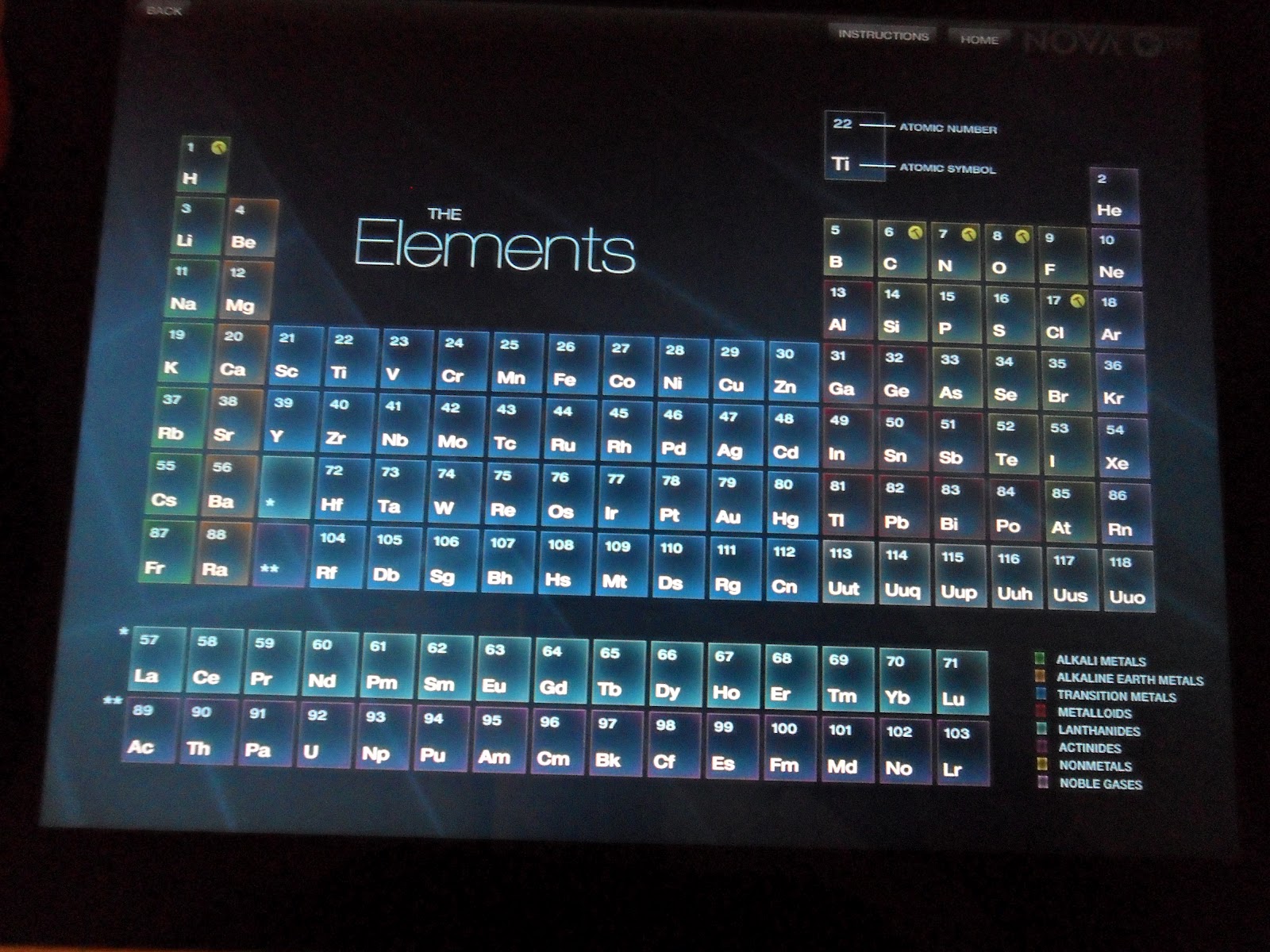
Task: Select the Calcium (Ca) tile
Action: coord(242,354)
